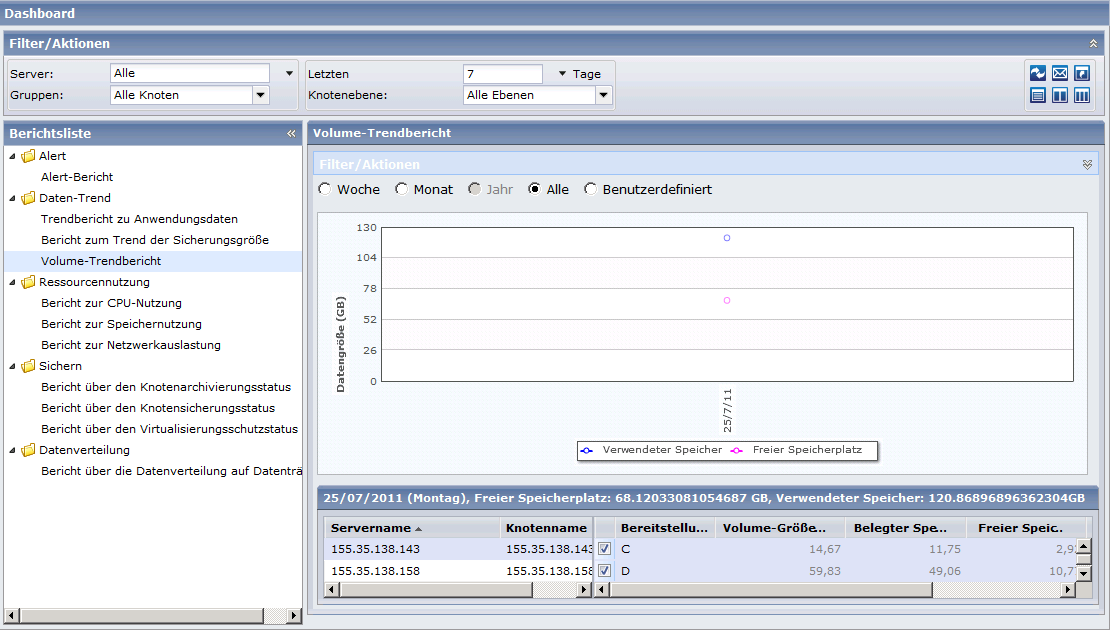Click left scroll arrow under Servername column
The height and width of the screenshot is (630, 1110).
point(331,590)
